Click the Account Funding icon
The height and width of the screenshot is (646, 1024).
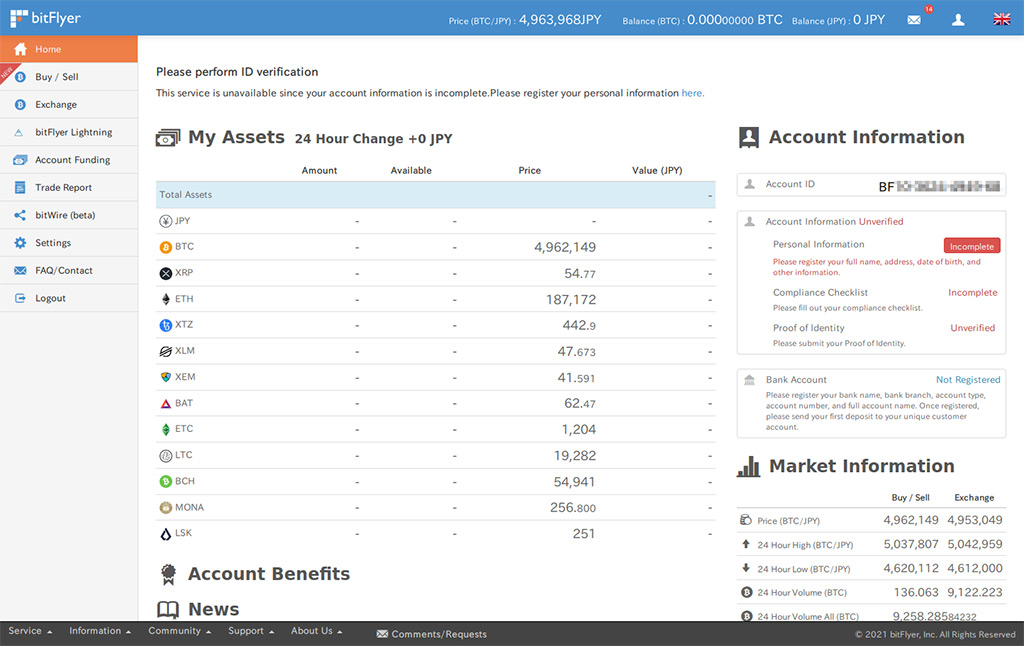tap(20, 160)
